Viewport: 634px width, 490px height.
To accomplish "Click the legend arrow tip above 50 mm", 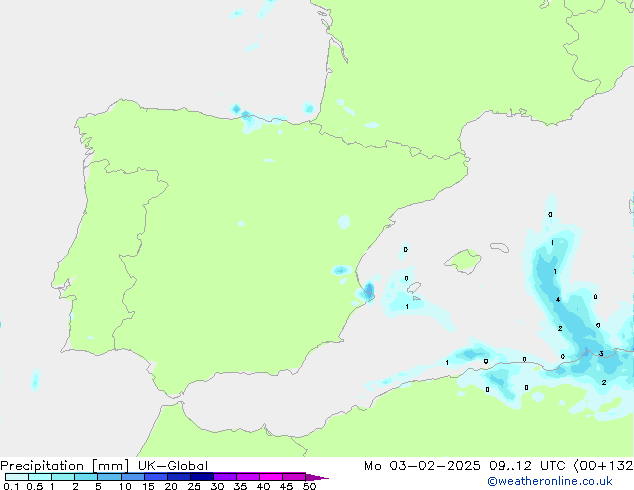I will coord(317,477).
